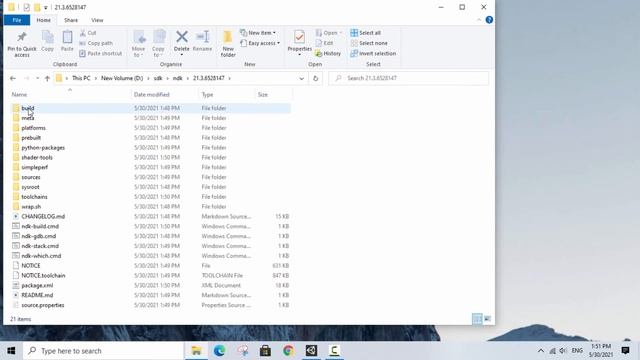This screenshot has height=360, width=640.
Task: Select the prebuilt folder
Action: click(x=31, y=138)
